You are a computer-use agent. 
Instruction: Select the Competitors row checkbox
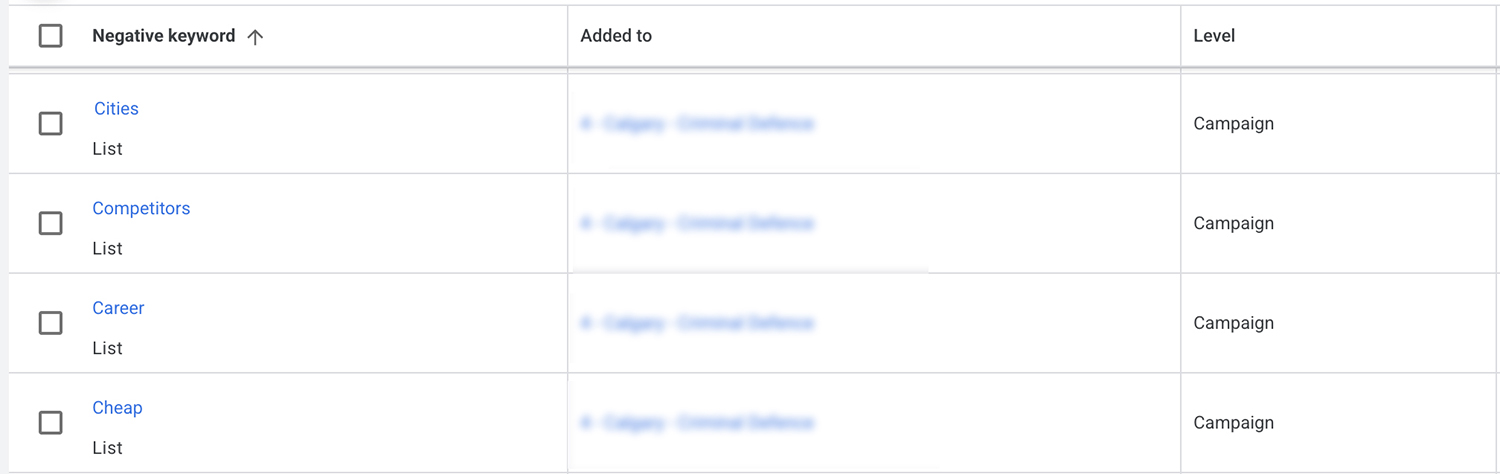coord(50,223)
